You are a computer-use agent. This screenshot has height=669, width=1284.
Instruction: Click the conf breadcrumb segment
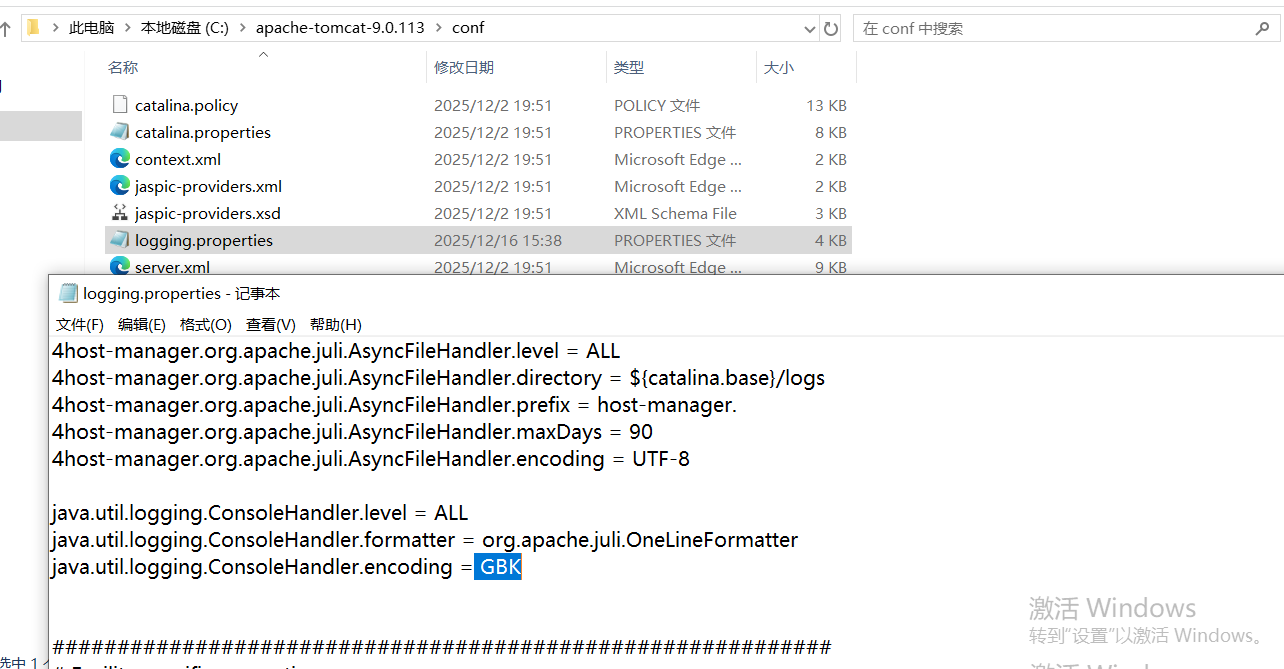(x=468, y=28)
